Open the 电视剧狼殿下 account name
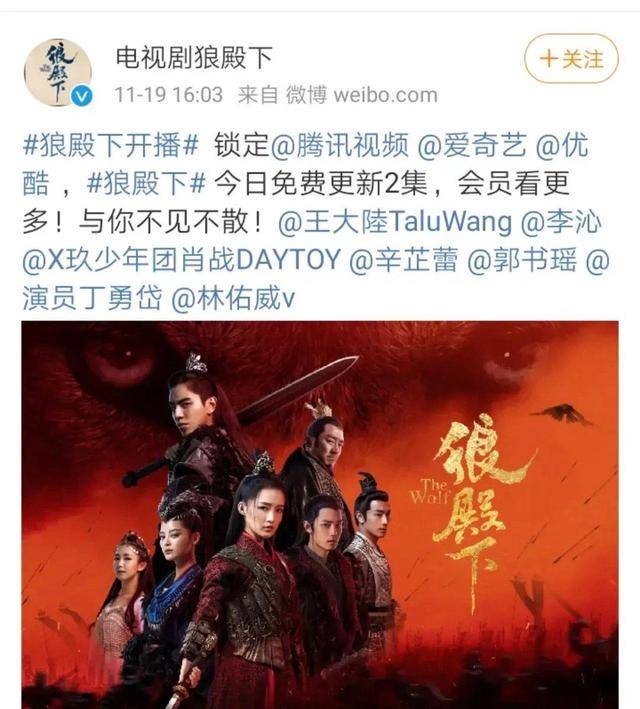The image size is (640, 709). click(x=194, y=58)
